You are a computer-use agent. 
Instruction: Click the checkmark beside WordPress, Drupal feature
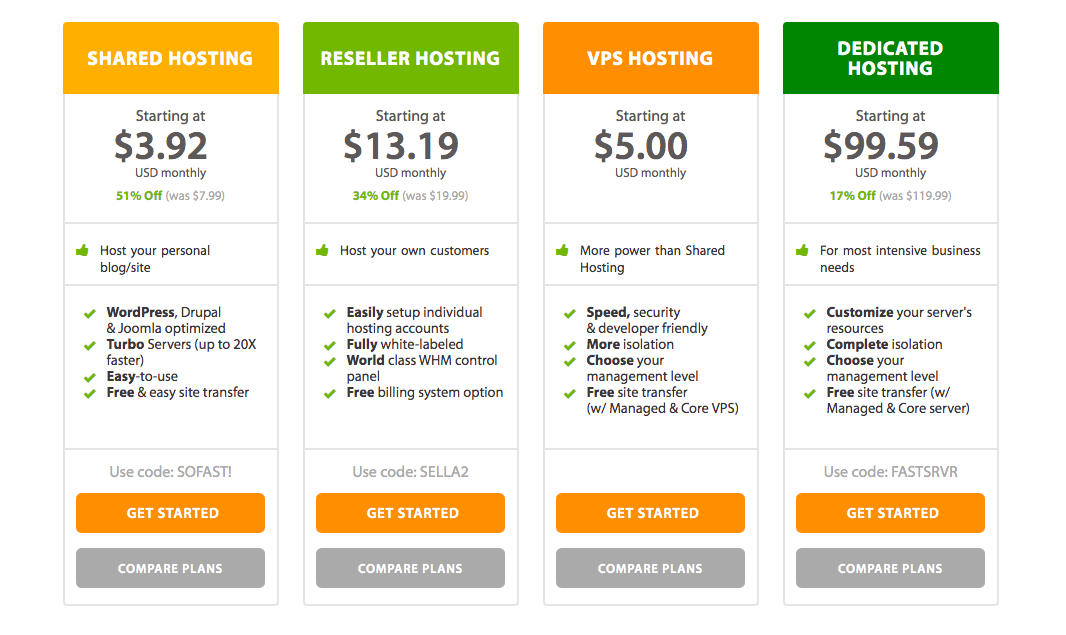pyautogui.click(x=90, y=313)
